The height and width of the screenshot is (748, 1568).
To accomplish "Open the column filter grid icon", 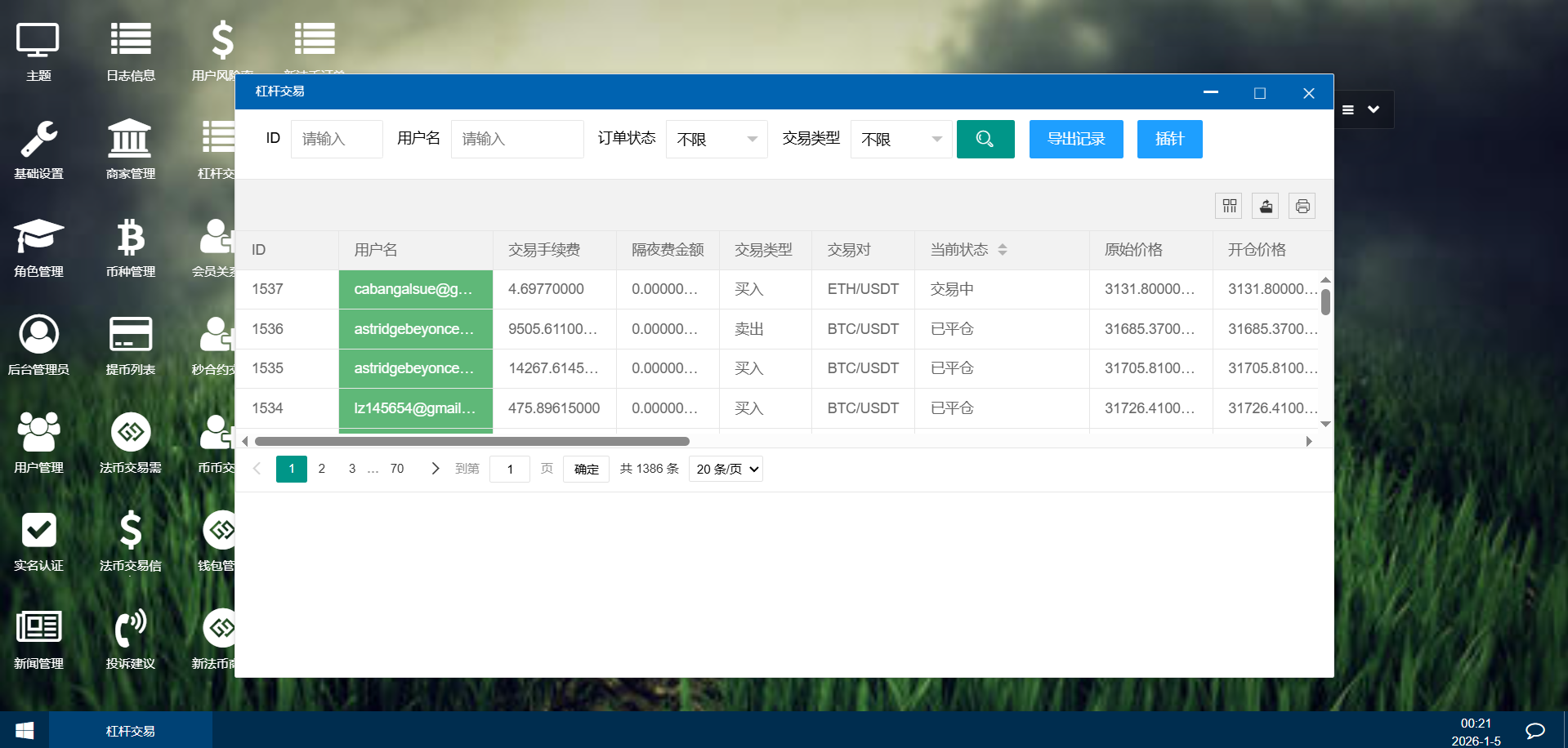I will (x=1228, y=206).
